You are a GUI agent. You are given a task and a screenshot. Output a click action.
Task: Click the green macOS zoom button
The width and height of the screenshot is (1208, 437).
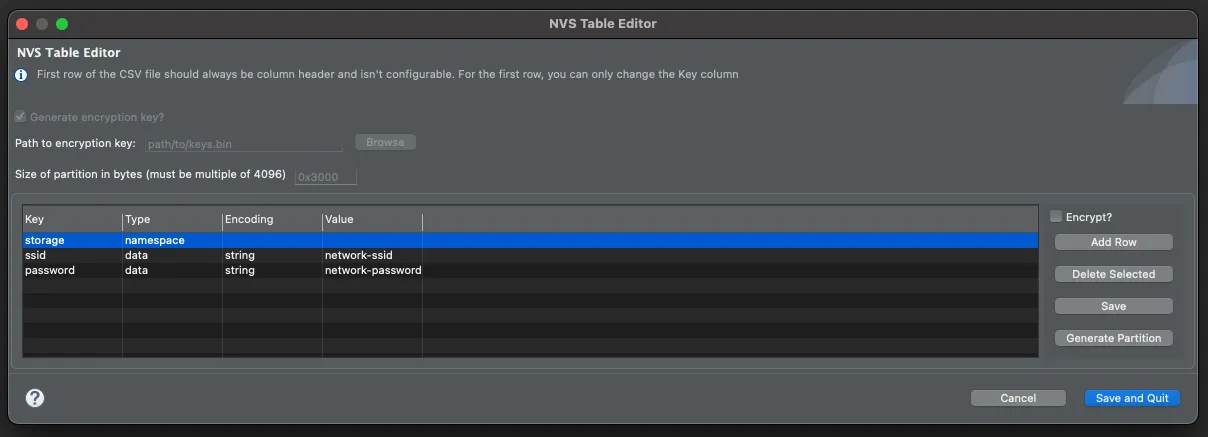pyautogui.click(x=62, y=23)
